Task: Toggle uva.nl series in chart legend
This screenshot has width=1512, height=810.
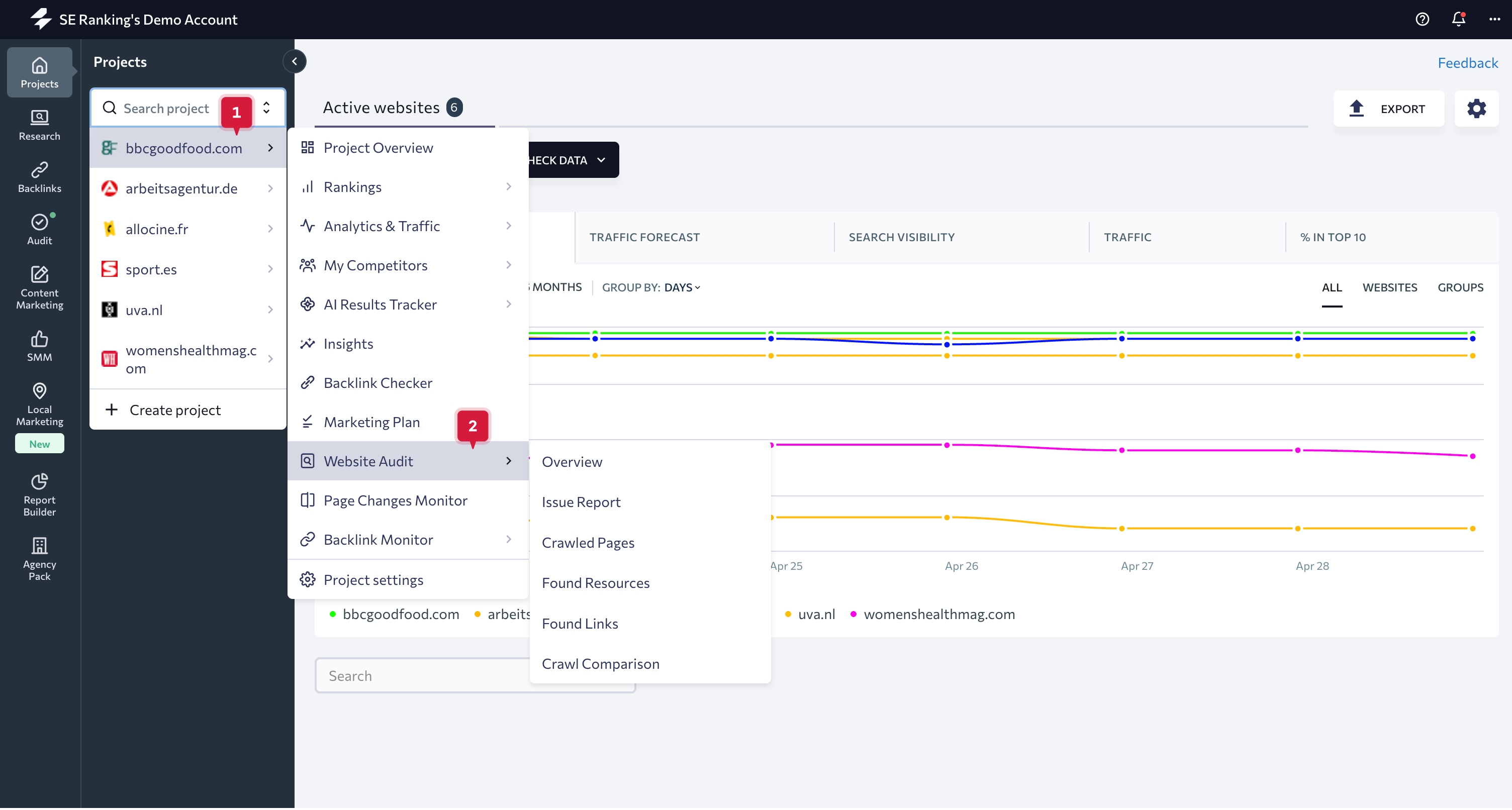Action: (x=810, y=615)
